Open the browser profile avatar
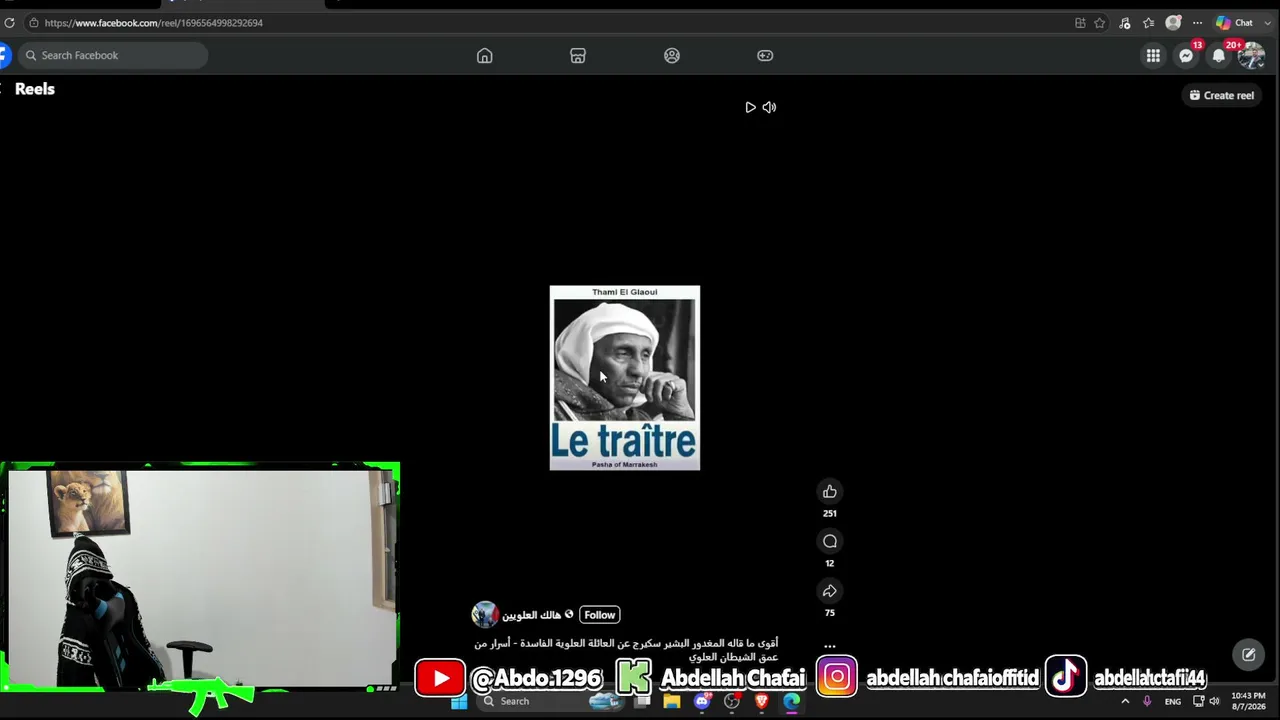 tap(1173, 23)
